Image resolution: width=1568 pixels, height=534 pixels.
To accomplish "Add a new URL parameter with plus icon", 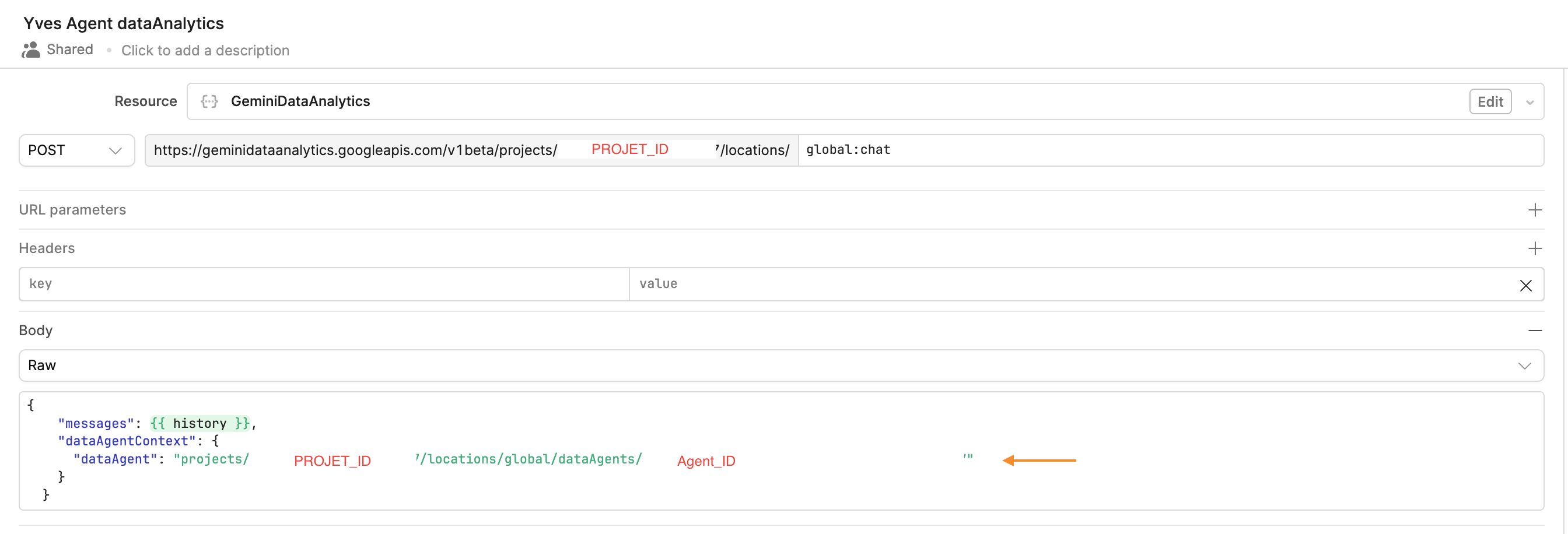I will (1535, 210).
